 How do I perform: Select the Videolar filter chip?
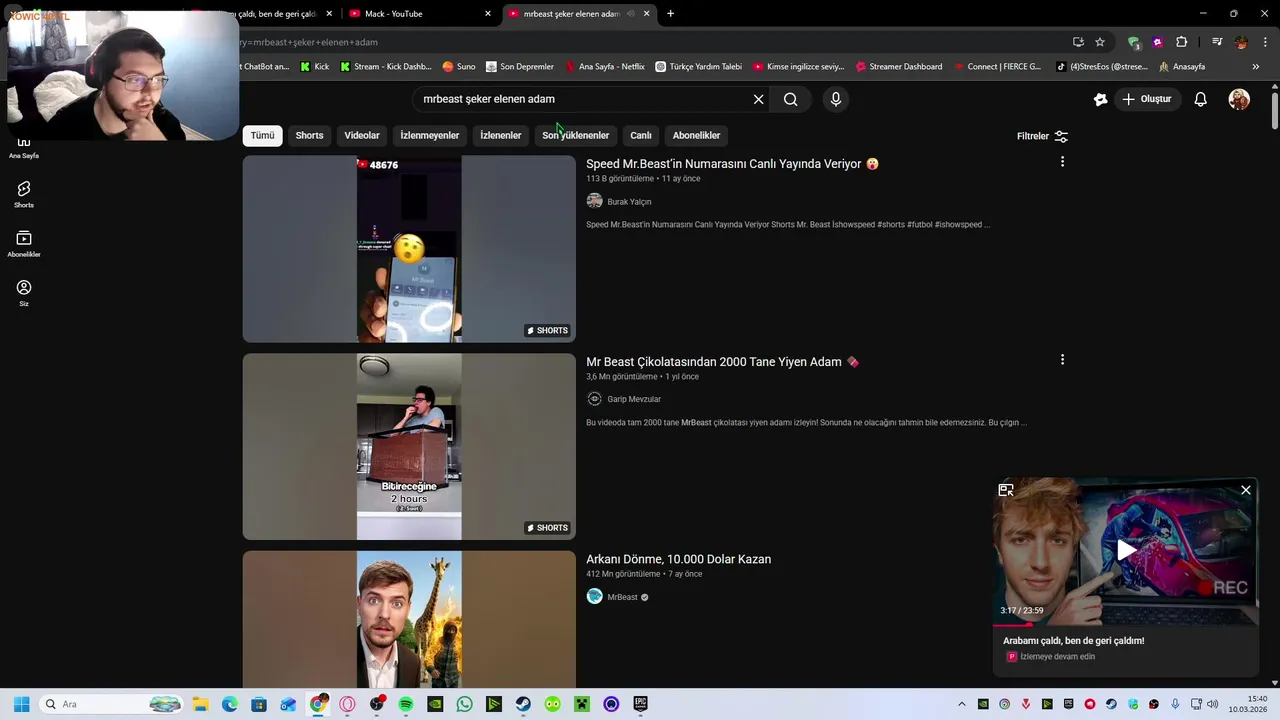point(362,135)
